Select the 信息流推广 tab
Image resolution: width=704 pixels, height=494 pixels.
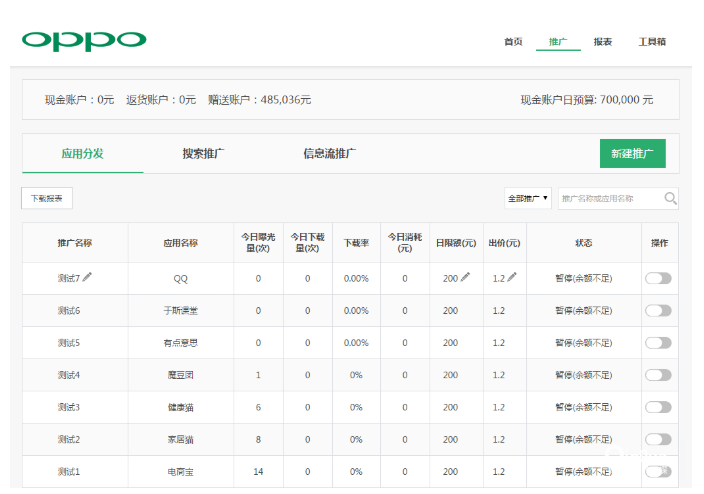coord(329,153)
